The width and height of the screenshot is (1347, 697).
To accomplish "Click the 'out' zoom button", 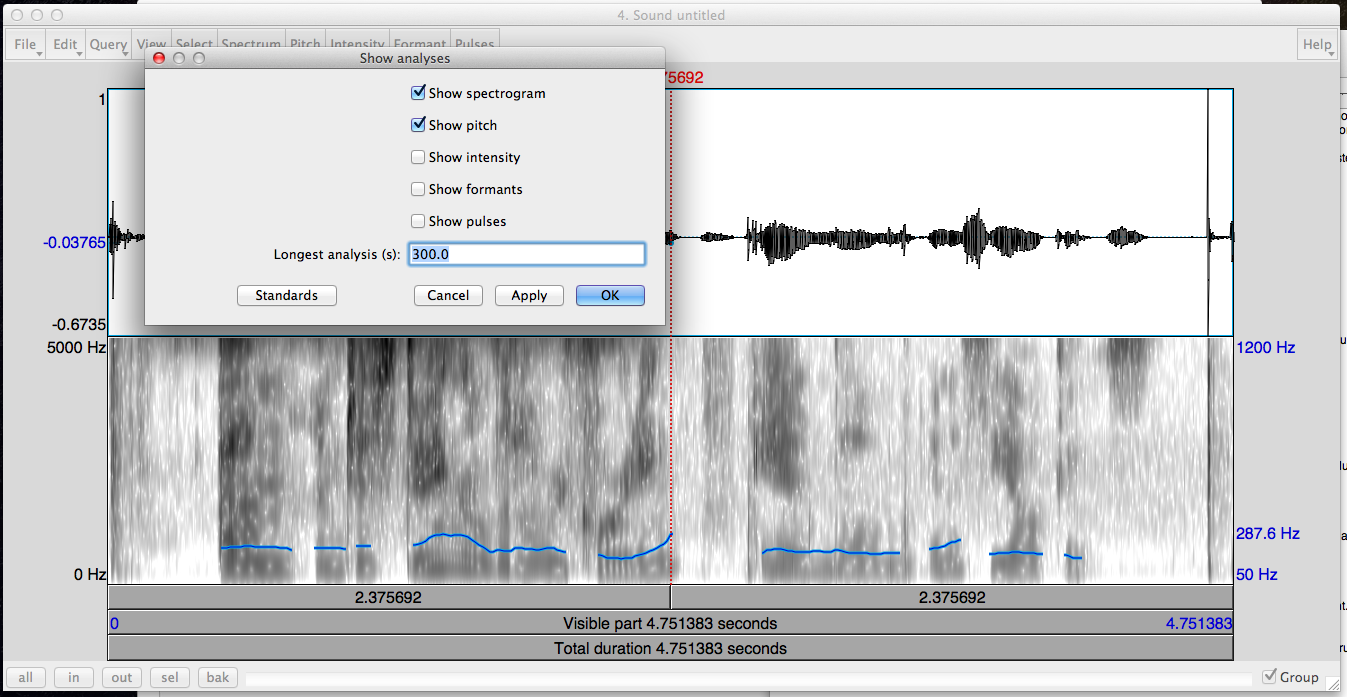I will tap(122, 677).
